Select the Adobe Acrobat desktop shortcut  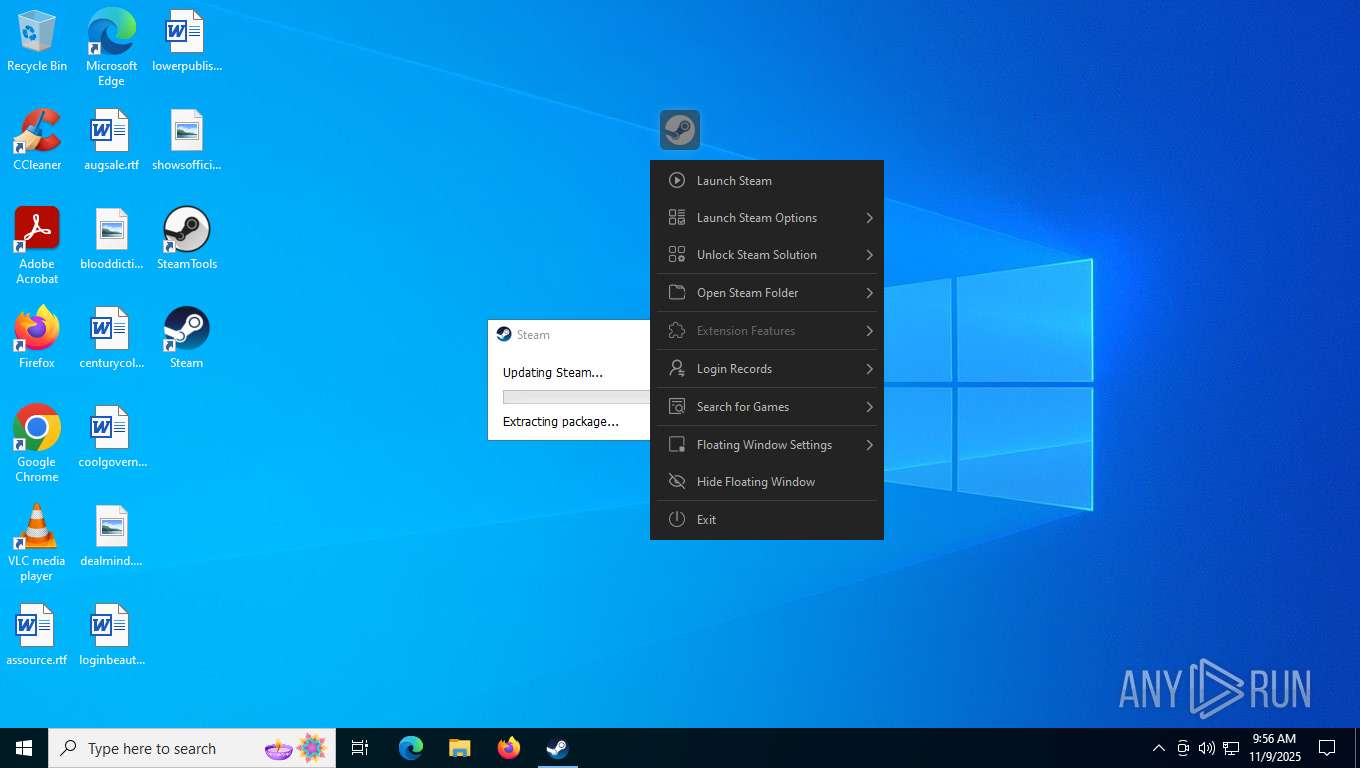coord(37,246)
